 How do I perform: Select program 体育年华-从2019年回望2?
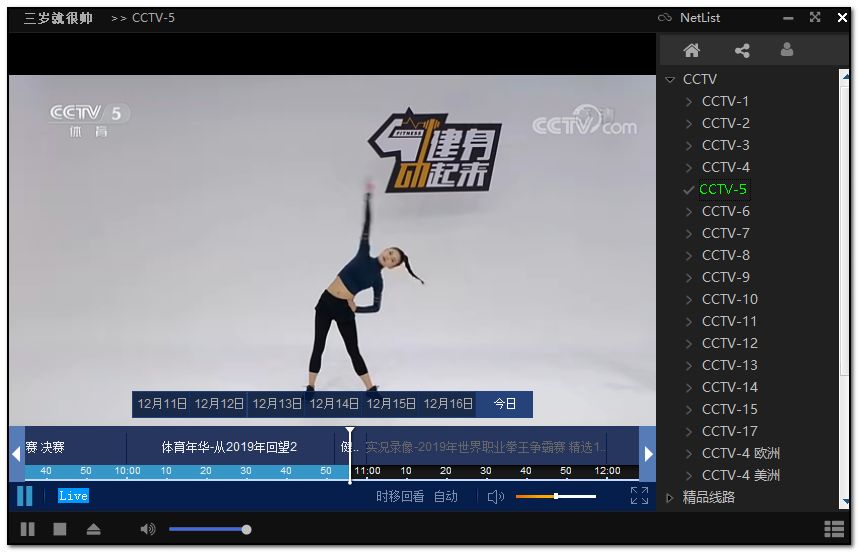229,448
